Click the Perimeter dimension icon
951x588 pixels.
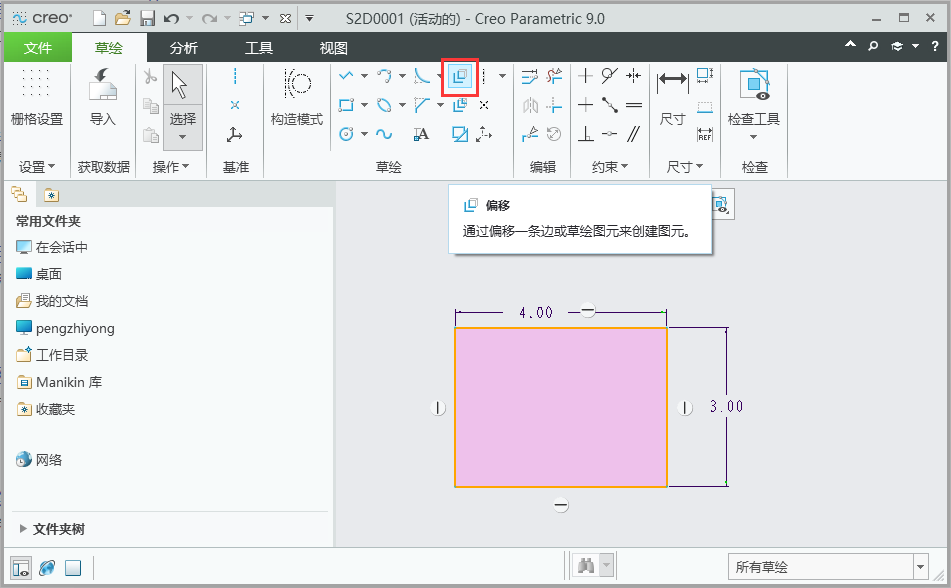click(x=705, y=76)
